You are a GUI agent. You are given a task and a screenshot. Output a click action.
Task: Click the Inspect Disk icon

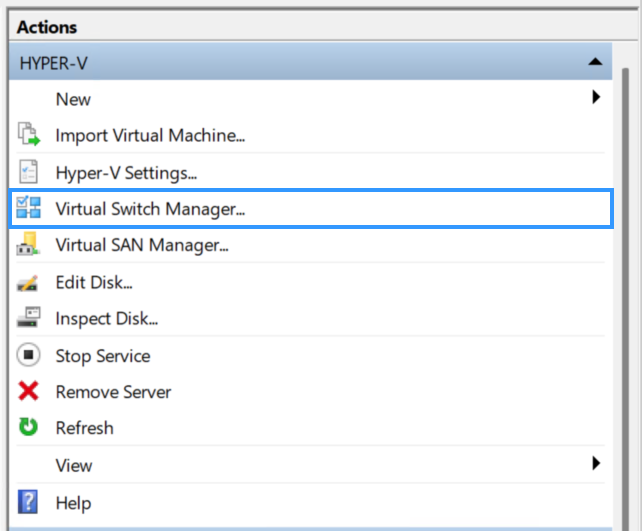(28, 317)
